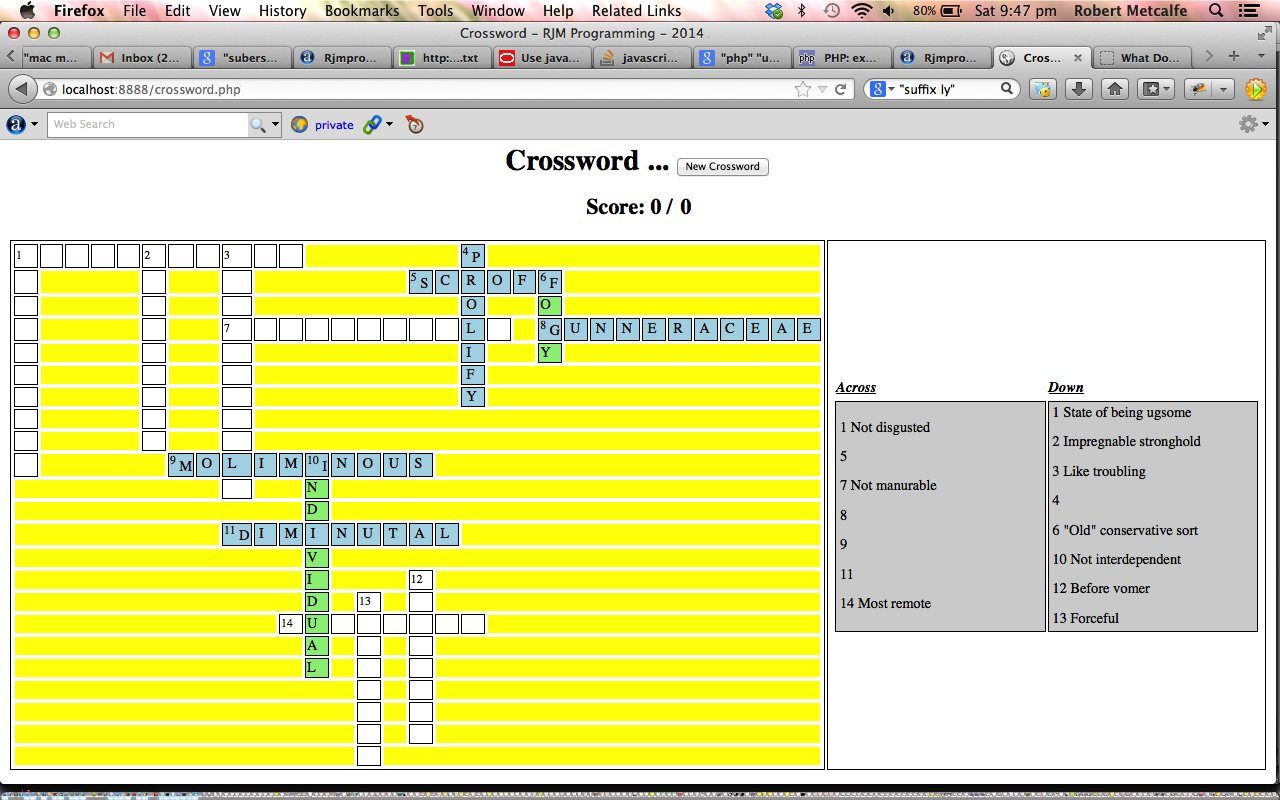
Task: Go to the Home page icon
Action: tap(1115, 89)
